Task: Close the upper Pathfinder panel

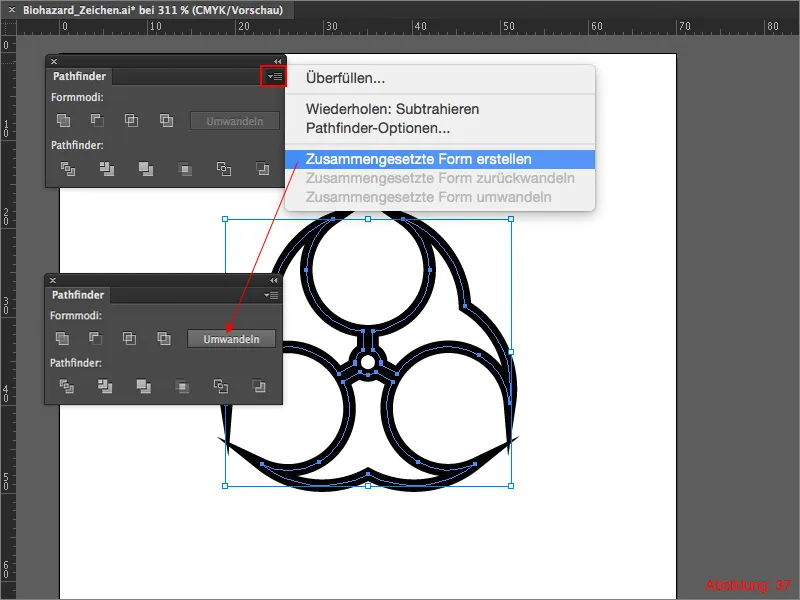Action: click(54, 61)
